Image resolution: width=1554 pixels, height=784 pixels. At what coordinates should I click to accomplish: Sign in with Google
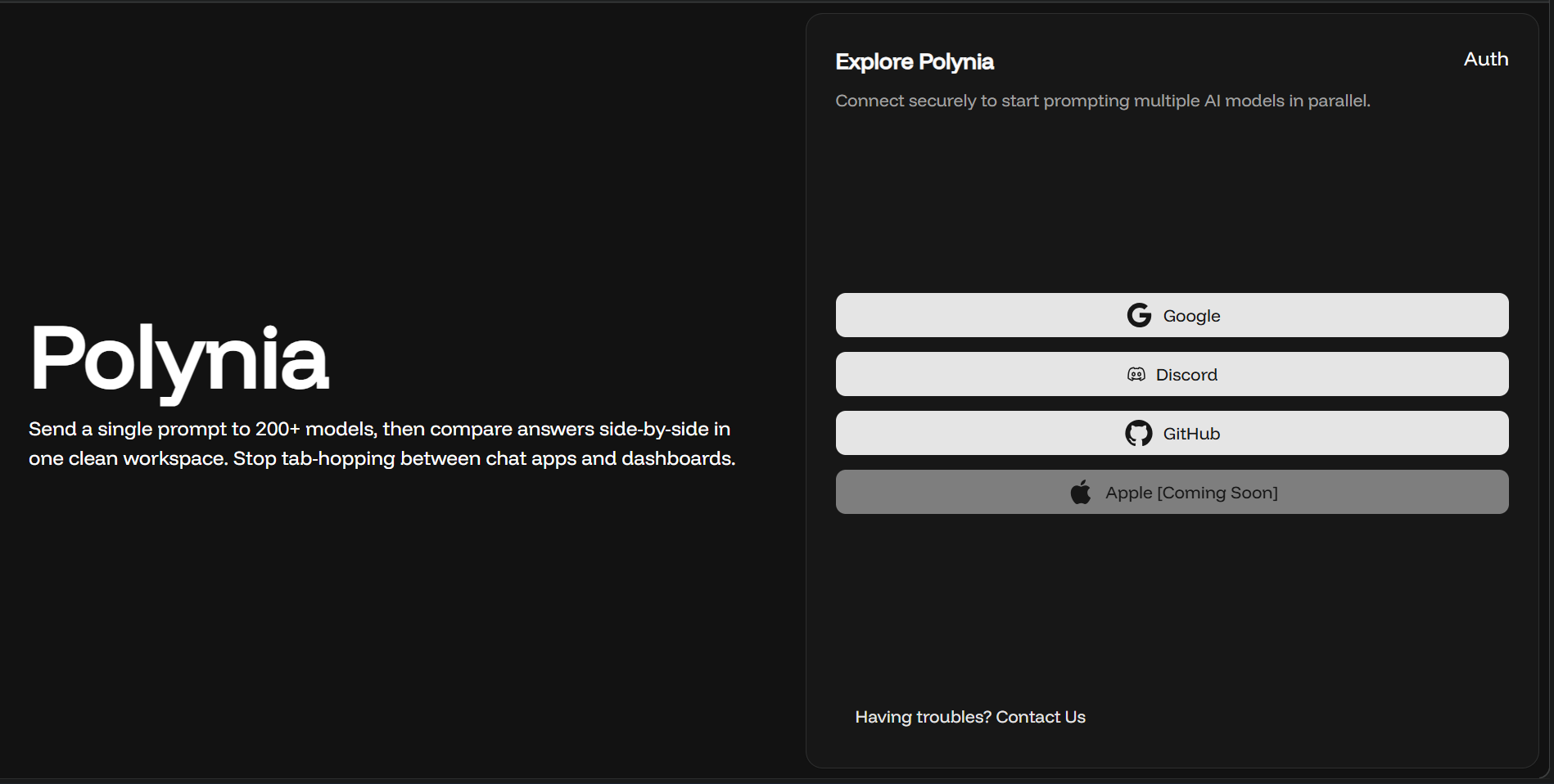click(1172, 315)
